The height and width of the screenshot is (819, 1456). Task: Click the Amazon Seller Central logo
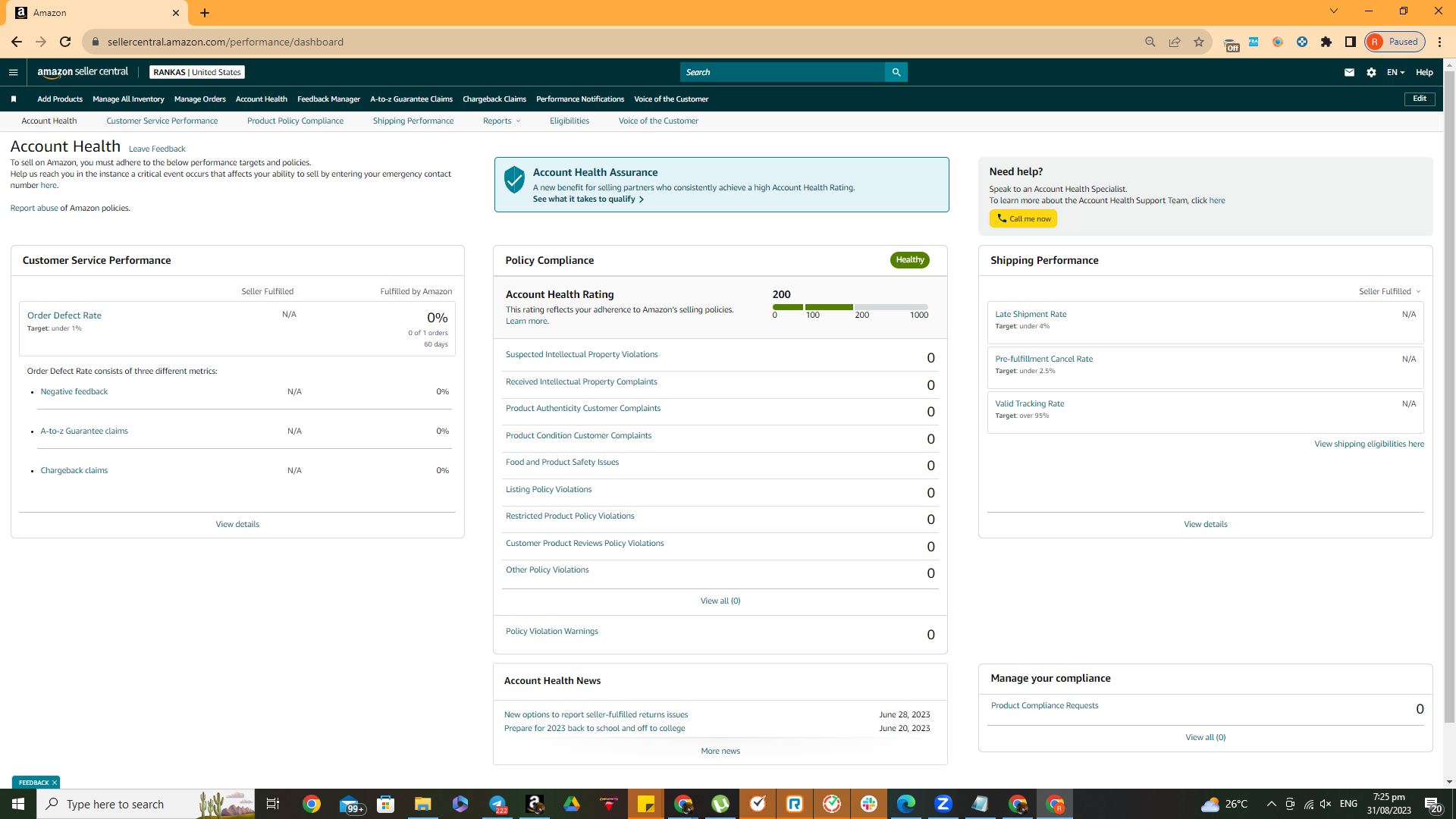(83, 72)
